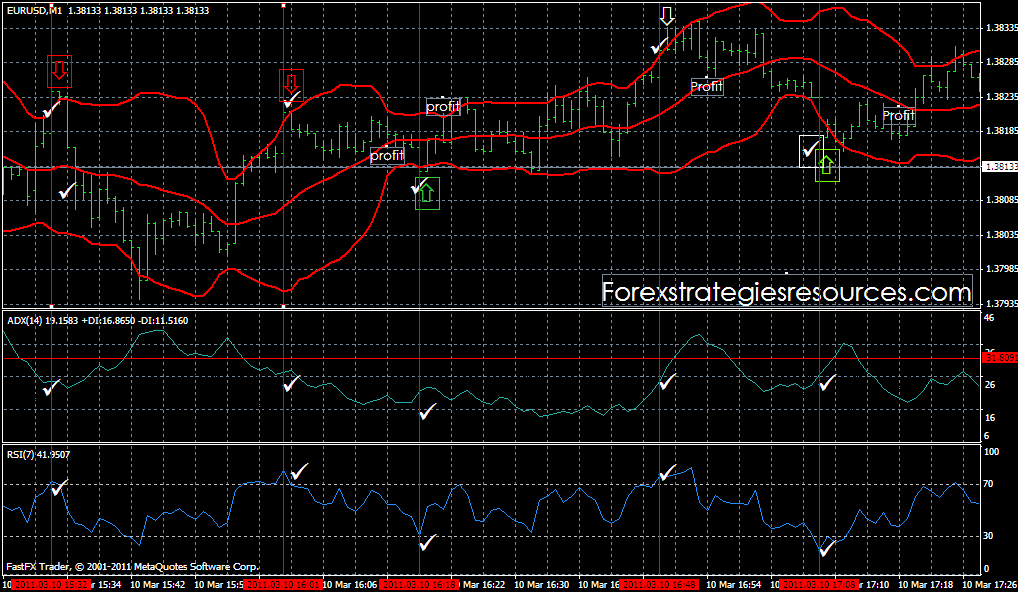Click the 1.38285 price axis label
This screenshot has height=592, width=1018.
tap(1000, 62)
